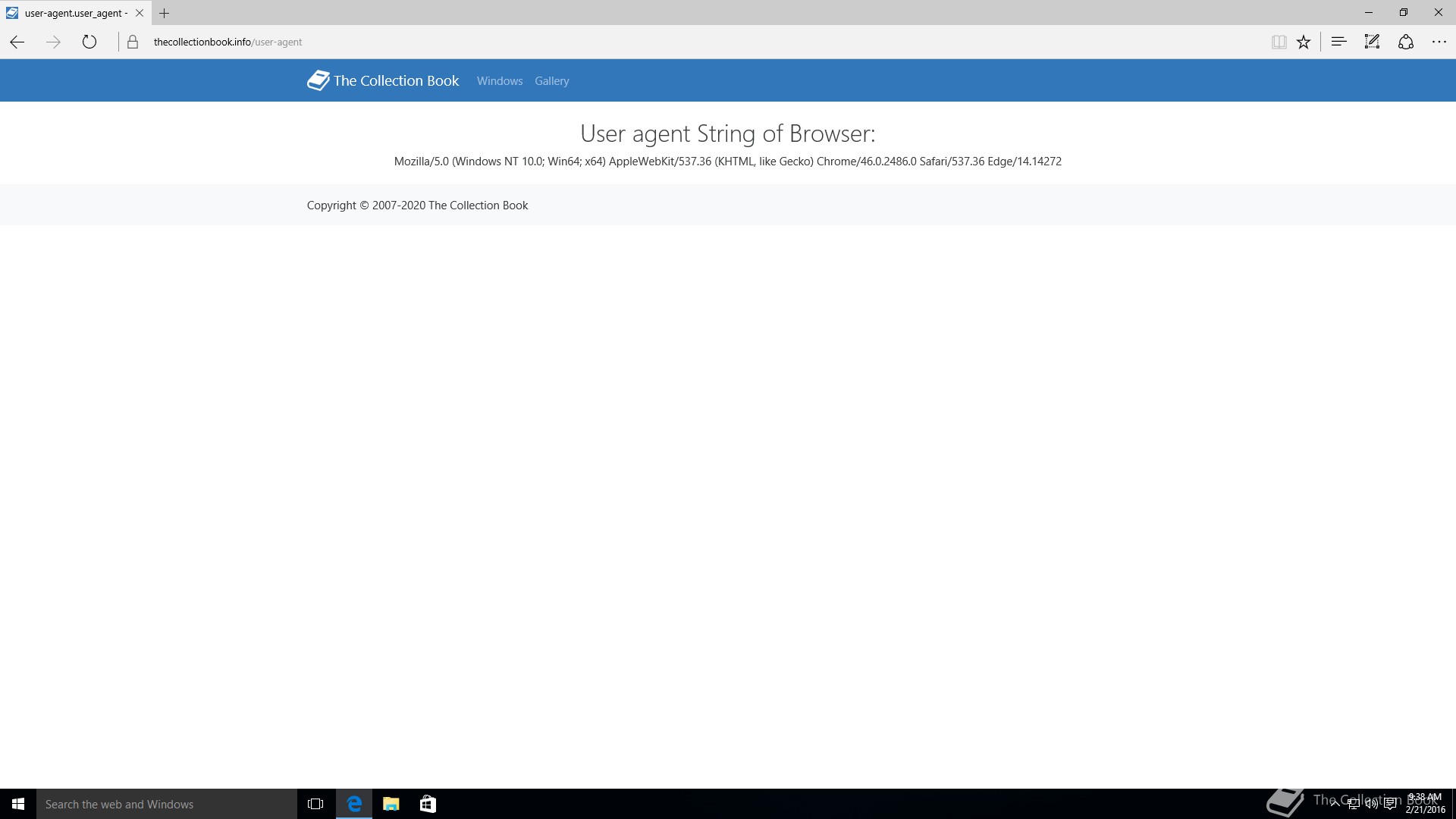This screenshot has height=819, width=1456.
Task: Click the padlock site security icon
Action: pos(133,42)
